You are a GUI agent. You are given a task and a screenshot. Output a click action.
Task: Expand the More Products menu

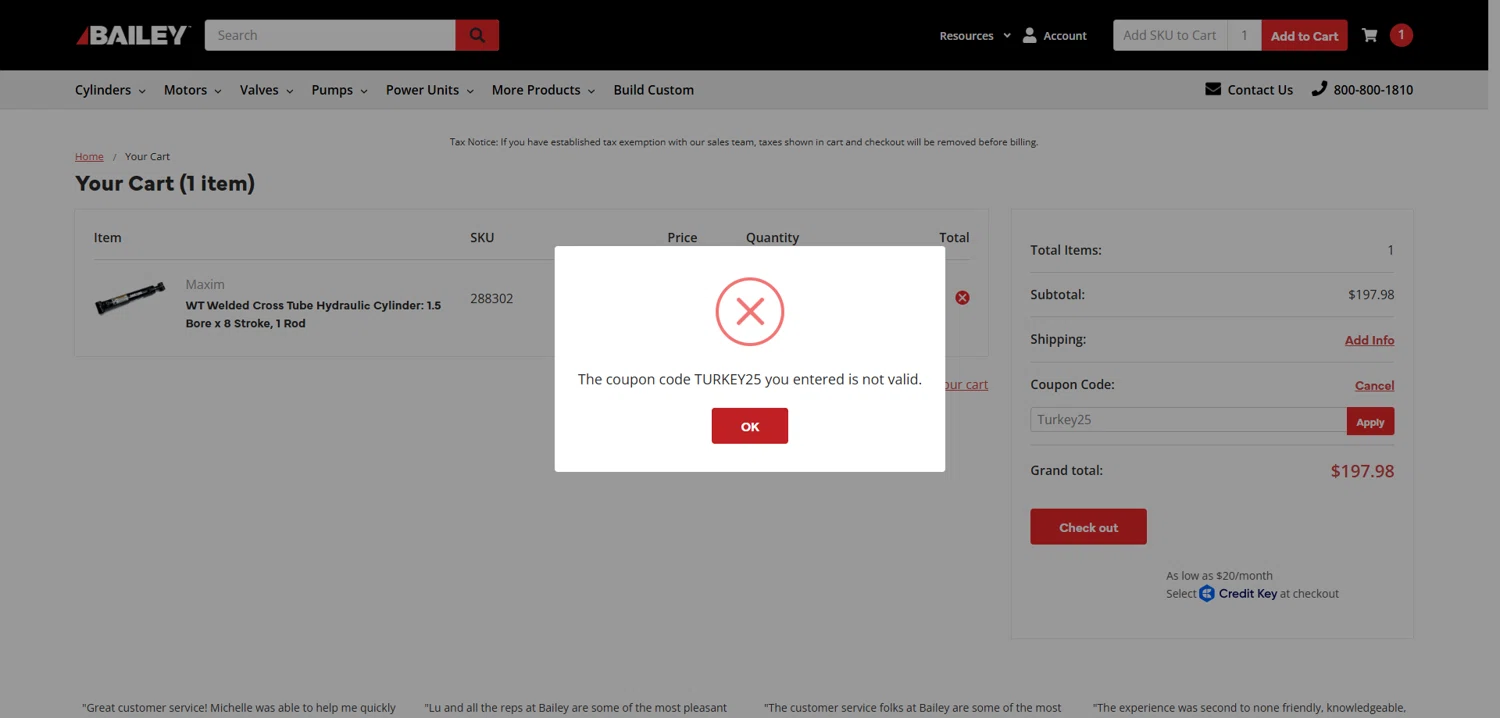coord(543,90)
